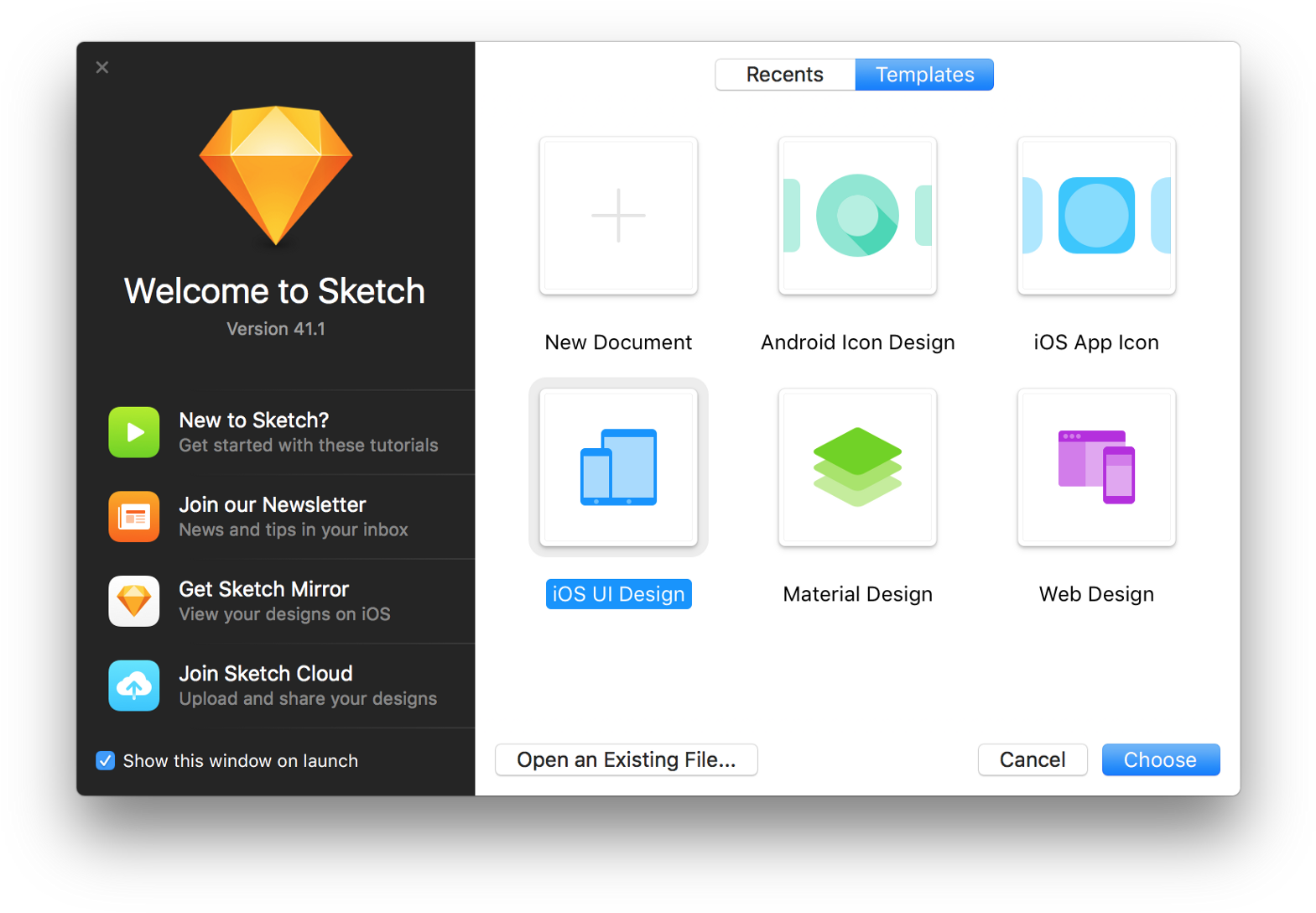1316x913 pixels.
Task: Click Open an Existing File button
Action: coord(627,759)
